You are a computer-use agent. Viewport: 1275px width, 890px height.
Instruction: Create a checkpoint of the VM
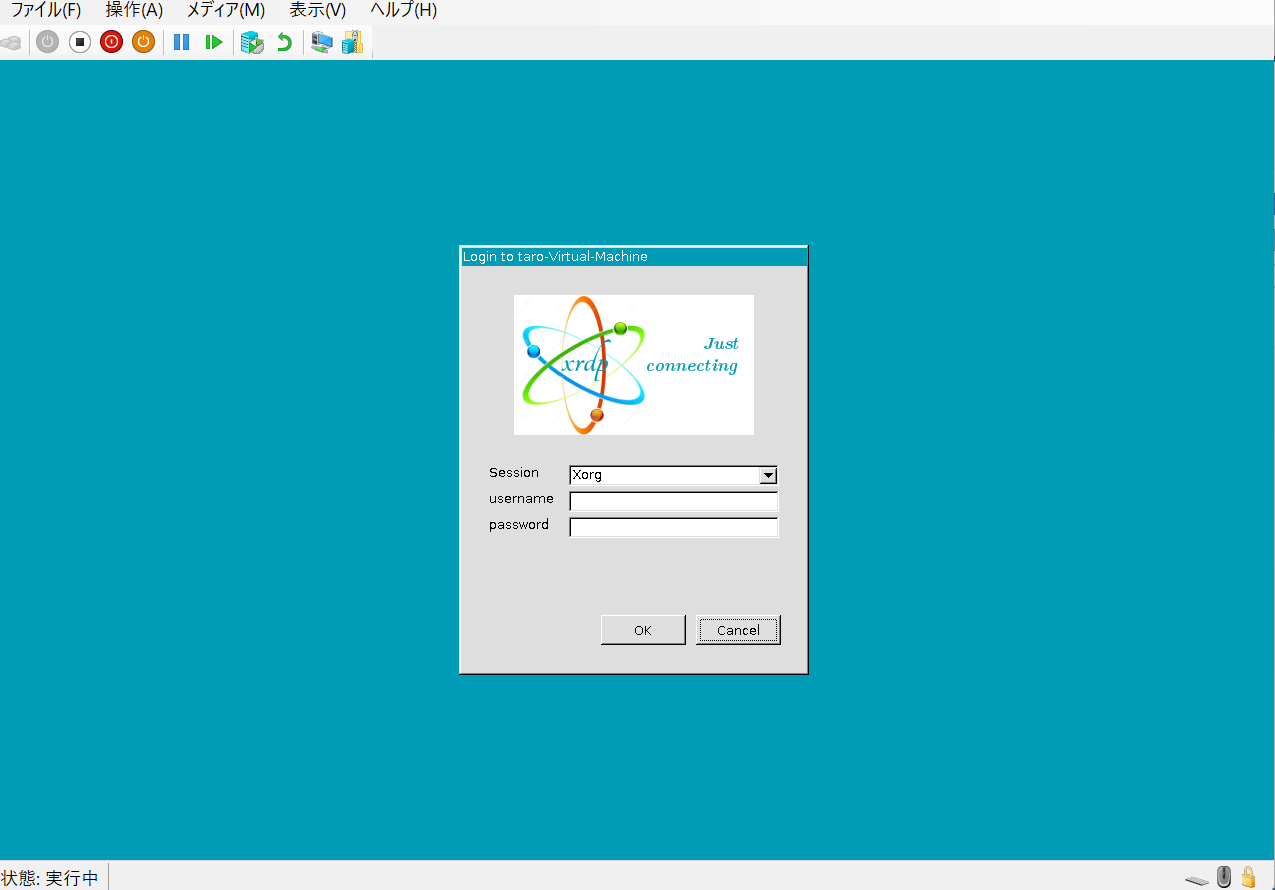pos(252,42)
